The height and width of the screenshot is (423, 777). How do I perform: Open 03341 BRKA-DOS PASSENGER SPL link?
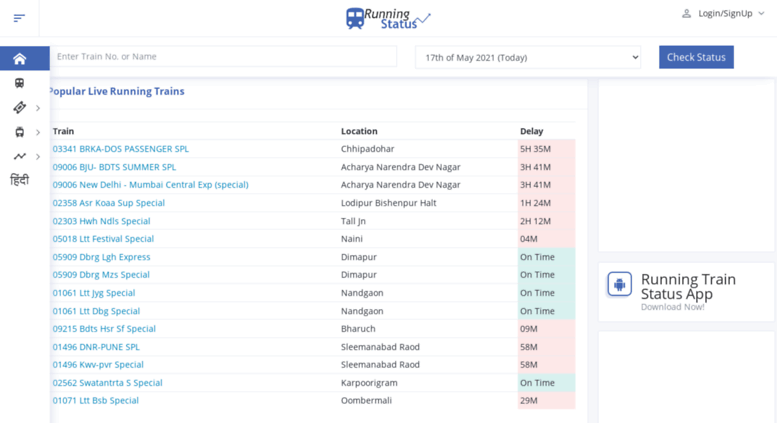(120, 149)
